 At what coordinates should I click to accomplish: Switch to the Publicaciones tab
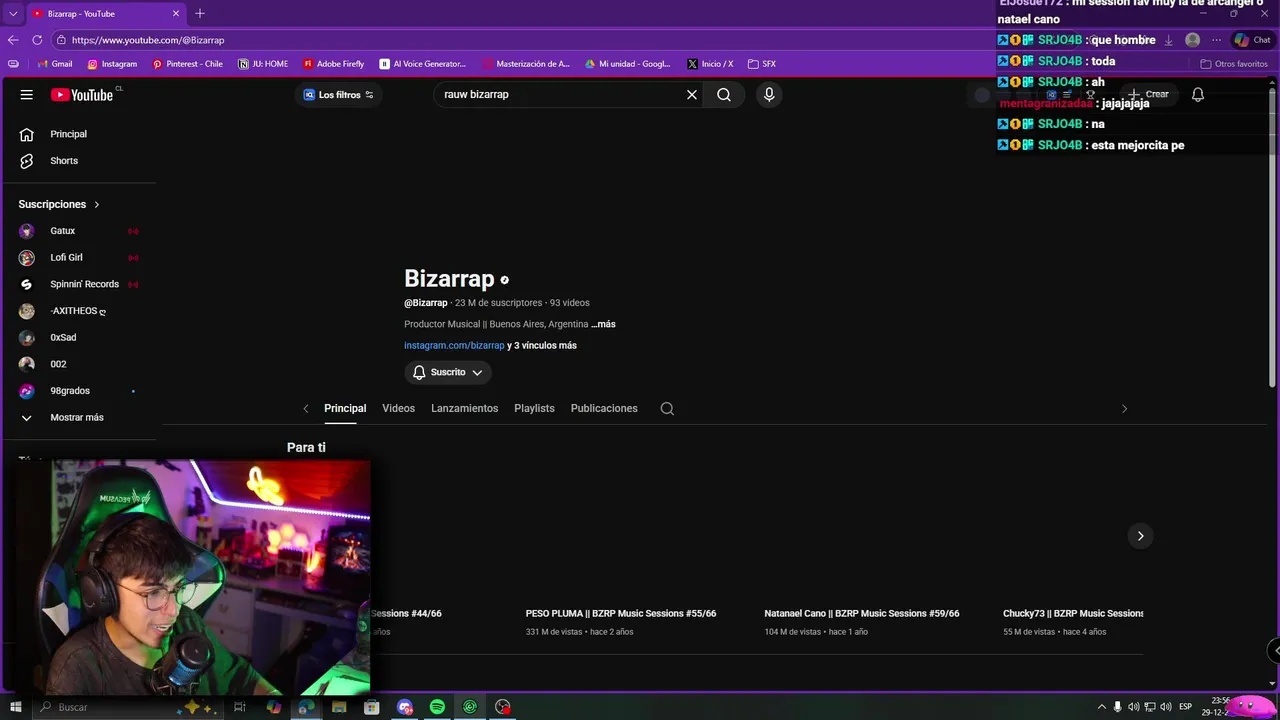tap(604, 408)
